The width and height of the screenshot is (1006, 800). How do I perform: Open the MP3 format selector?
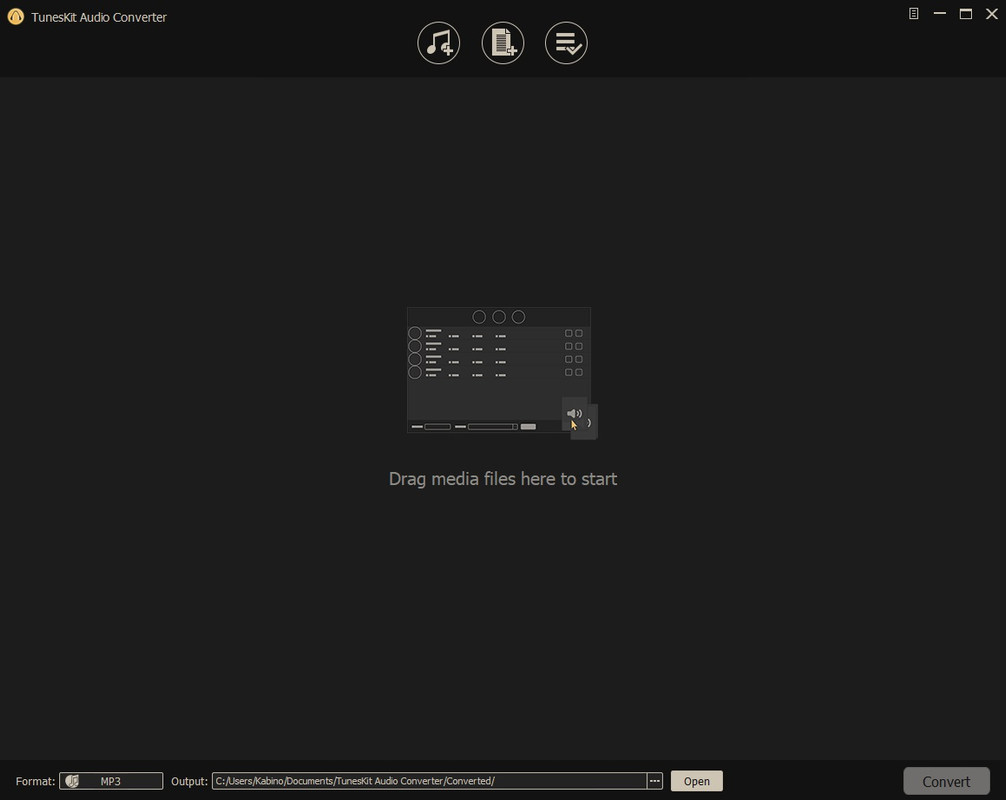coord(111,781)
